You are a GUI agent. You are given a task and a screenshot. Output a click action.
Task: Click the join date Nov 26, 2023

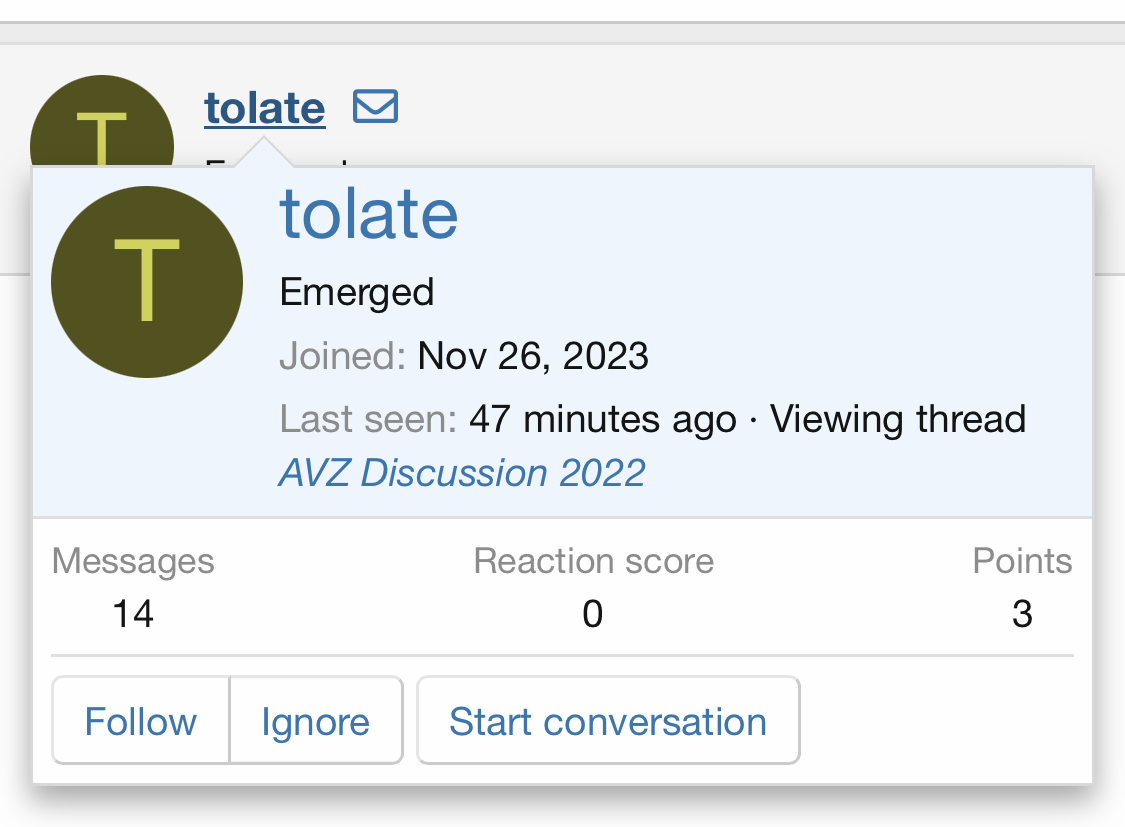coord(533,355)
